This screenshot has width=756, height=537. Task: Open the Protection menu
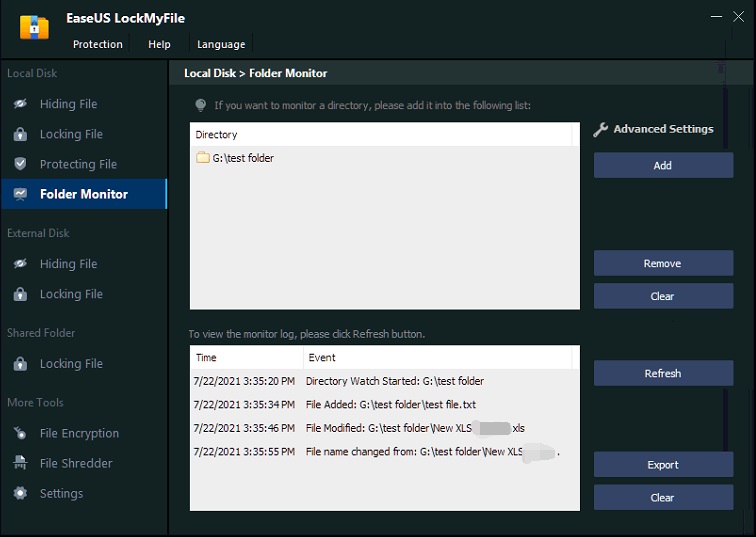click(x=98, y=44)
